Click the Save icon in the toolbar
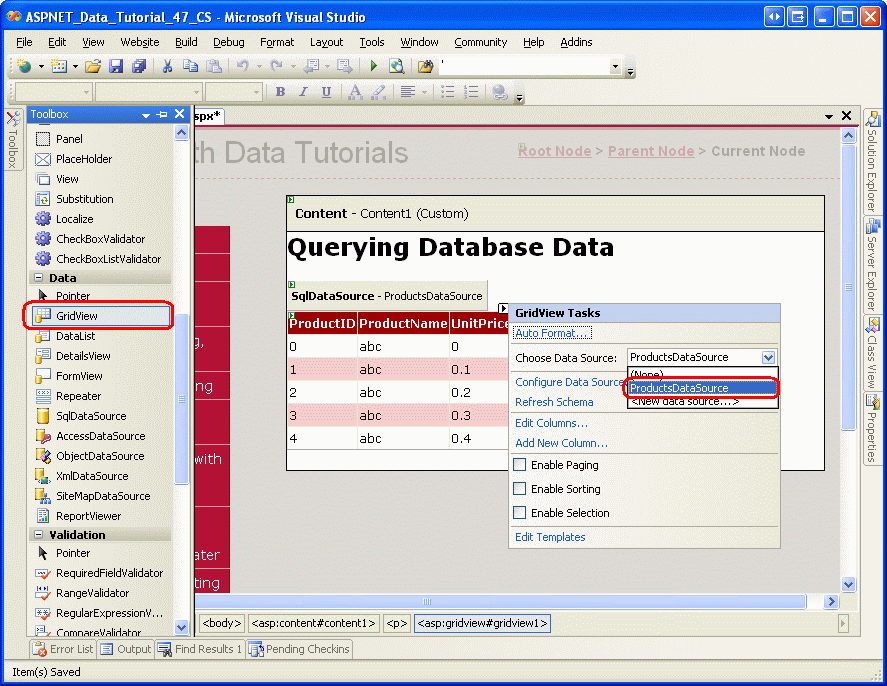This screenshot has width=887, height=686. tap(115, 66)
